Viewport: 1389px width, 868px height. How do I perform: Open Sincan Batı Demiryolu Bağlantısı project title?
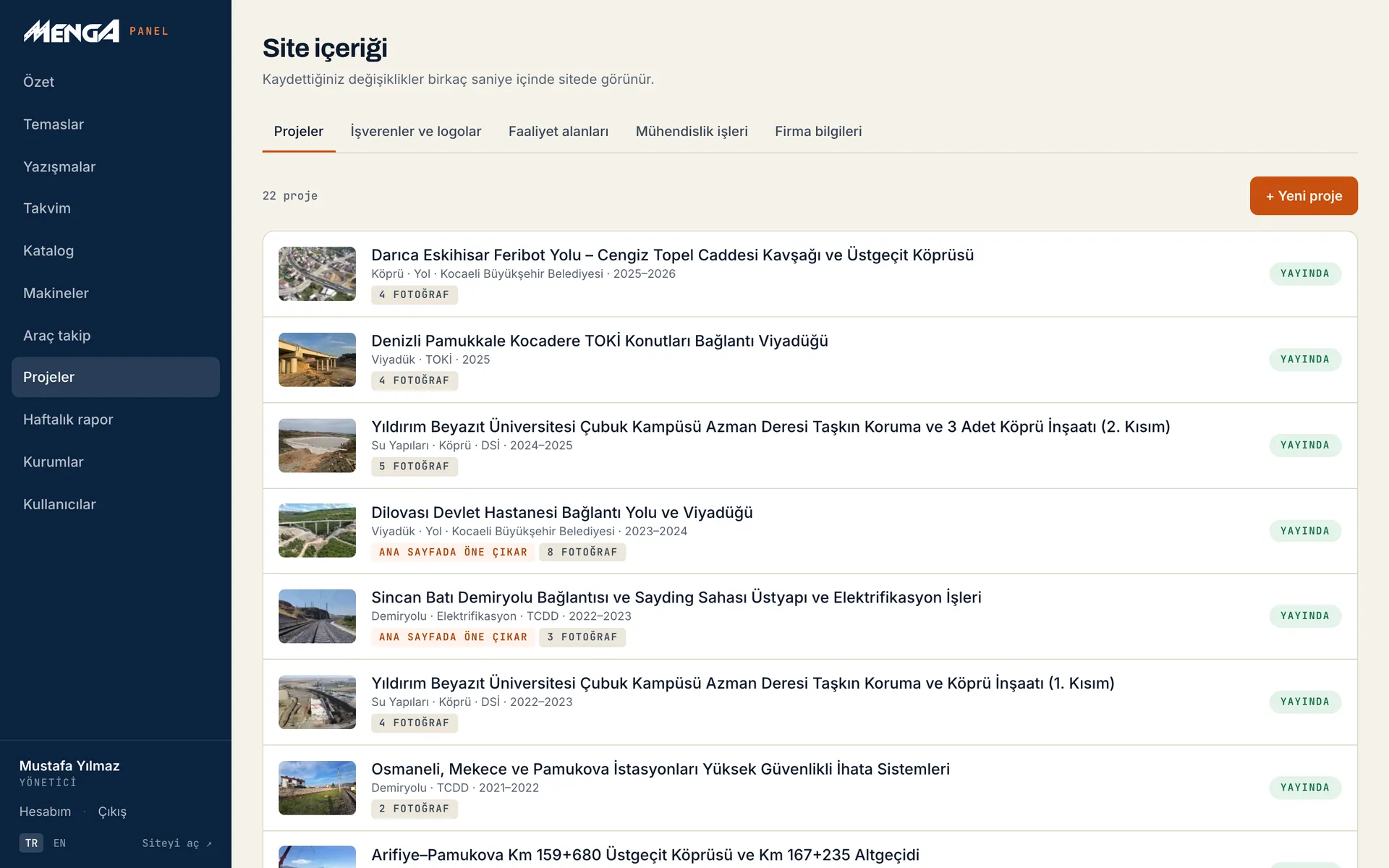point(676,597)
